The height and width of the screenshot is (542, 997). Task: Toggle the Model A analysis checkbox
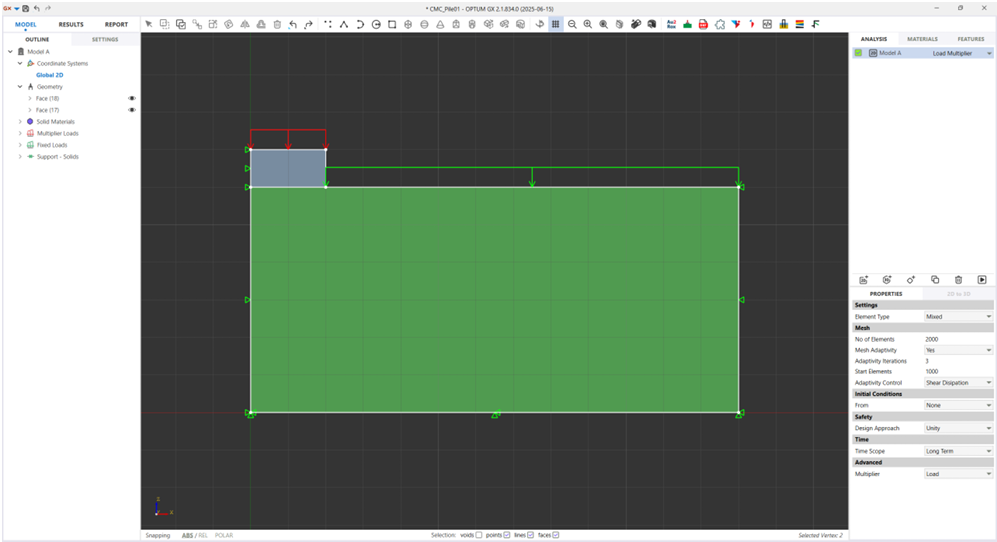pos(858,53)
